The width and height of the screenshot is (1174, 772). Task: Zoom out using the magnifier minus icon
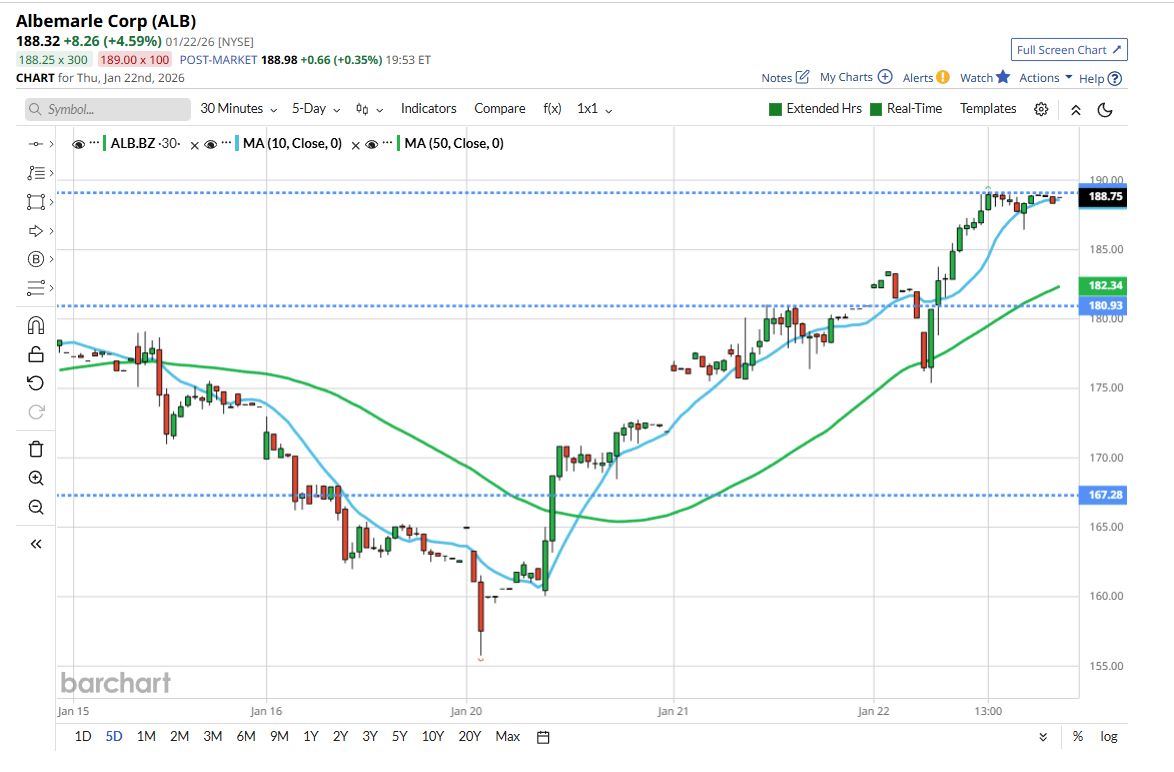click(x=36, y=507)
